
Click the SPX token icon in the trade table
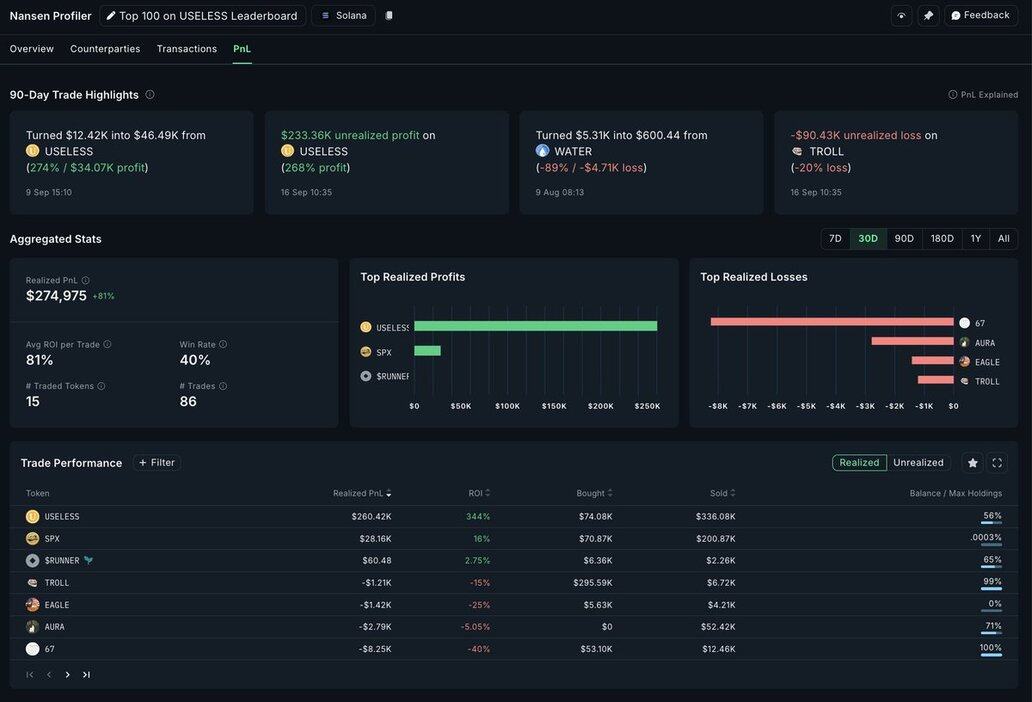(x=32, y=539)
